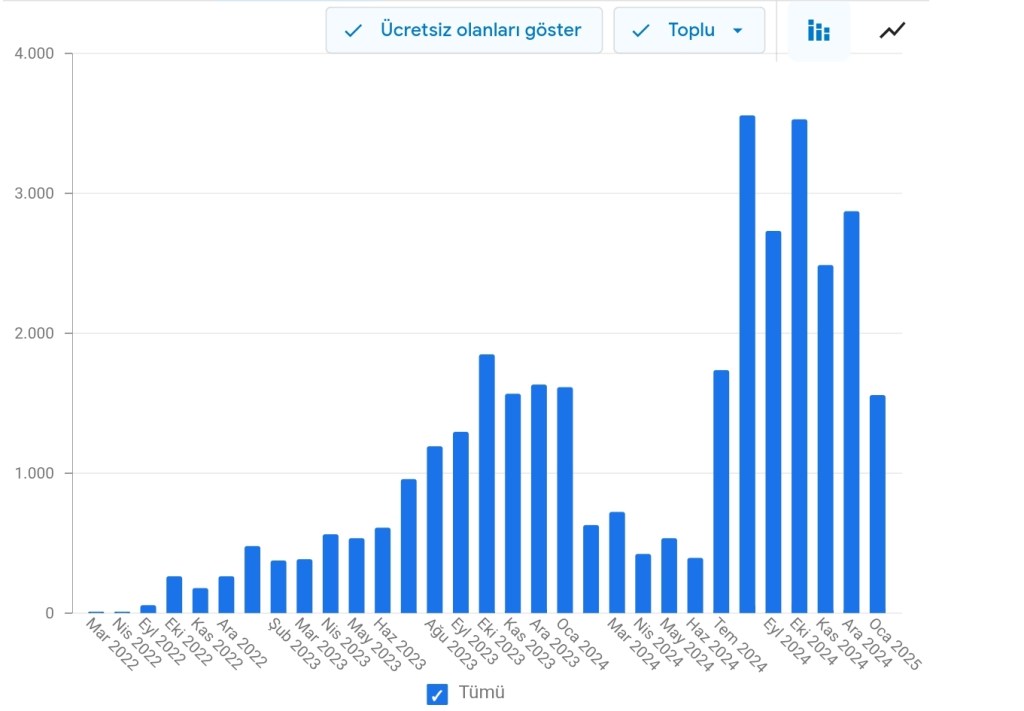Click checkmark icon in Toplu button
Image resolution: width=1024 pixels, height=711 pixels.
641,31
